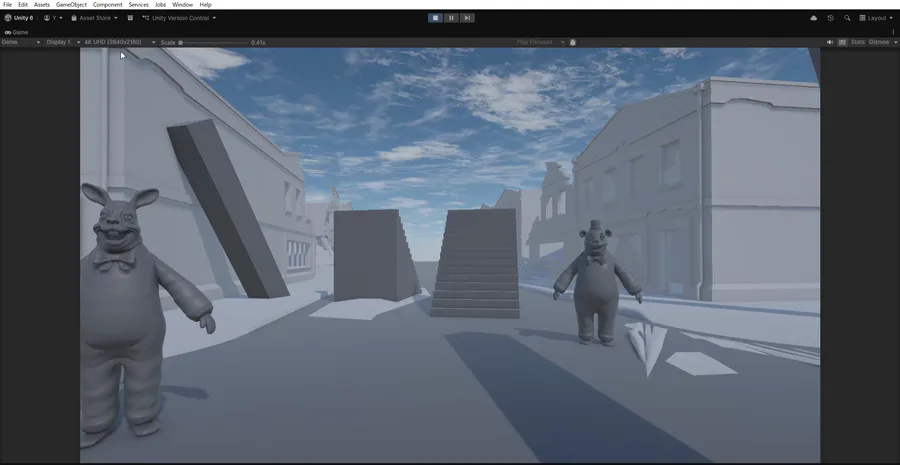The height and width of the screenshot is (465, 900).
Task: Open the Undo History icon
Action: 831,18
